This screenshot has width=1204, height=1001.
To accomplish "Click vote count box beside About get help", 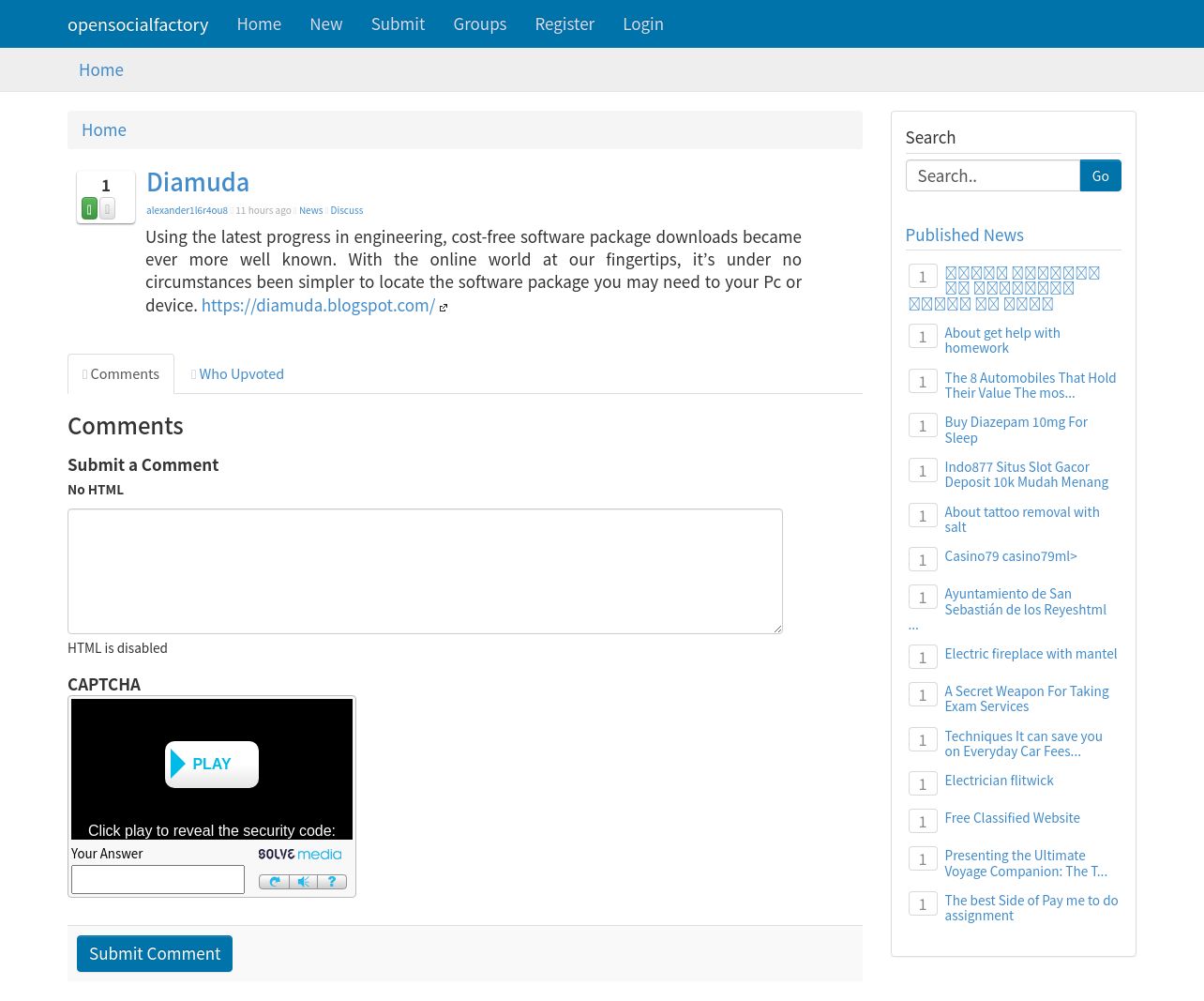I will 923,336.
